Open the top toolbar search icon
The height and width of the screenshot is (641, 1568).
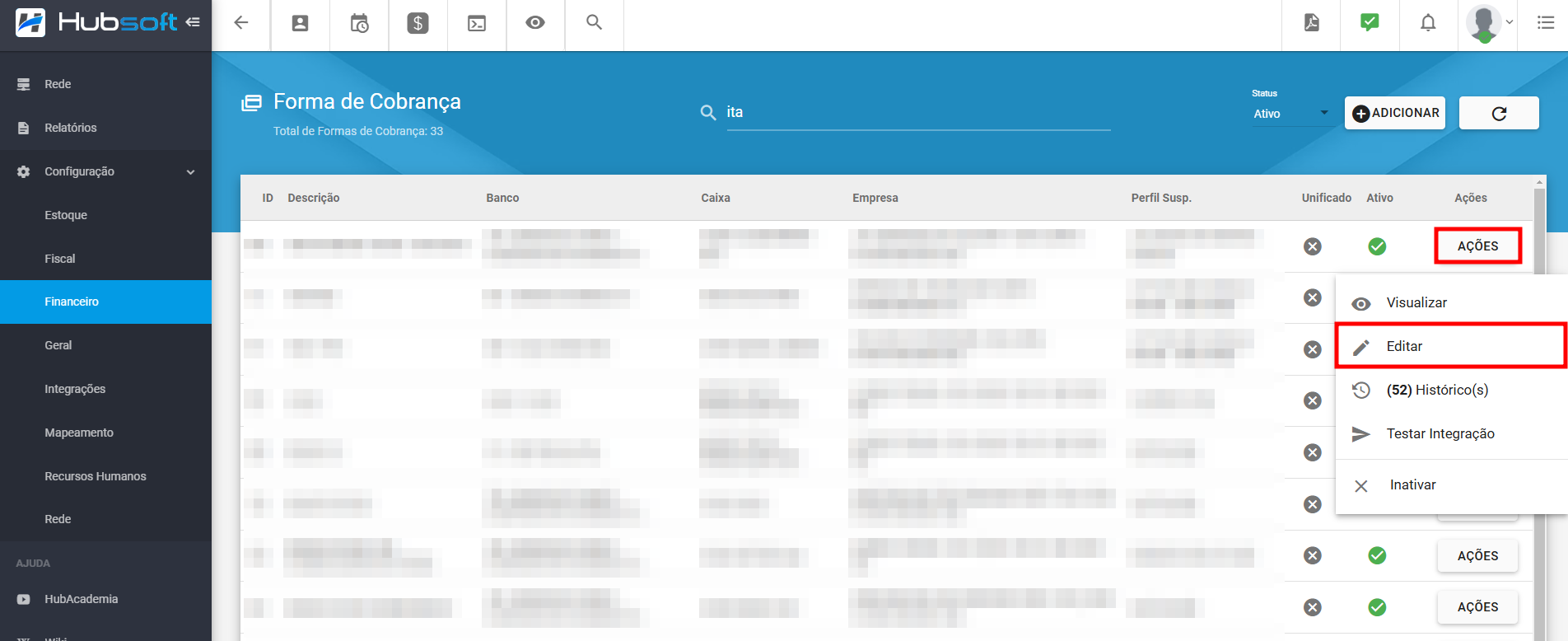pyautogui.click(x=595, y=23)
